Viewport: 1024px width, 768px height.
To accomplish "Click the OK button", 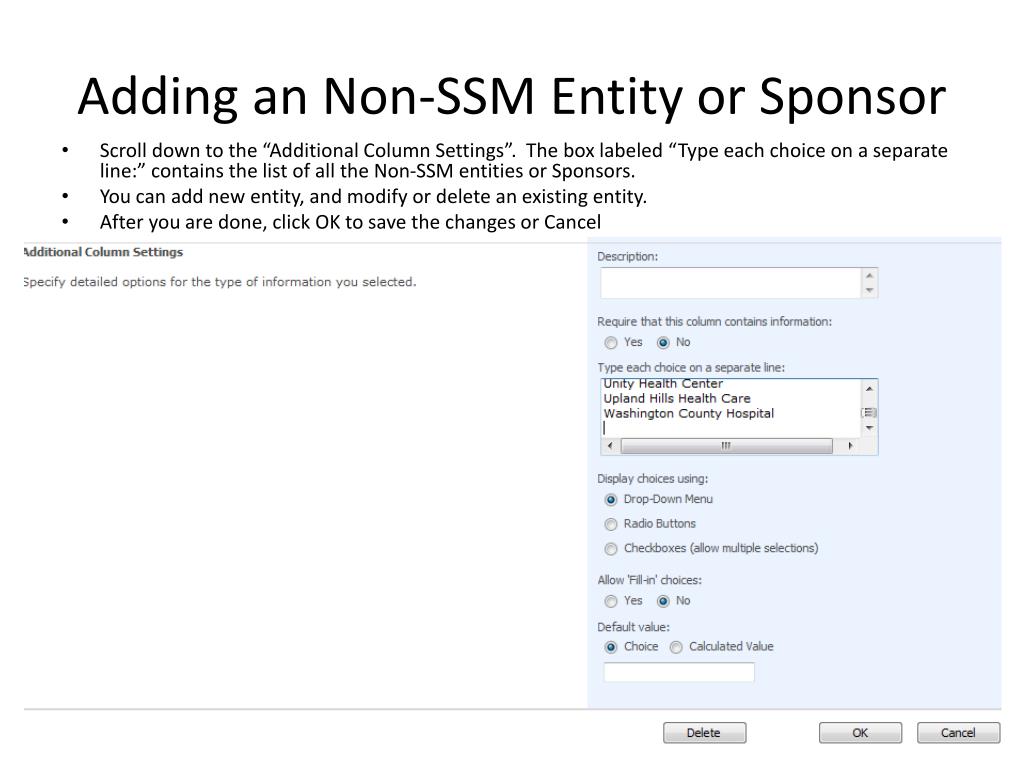I will click(860, 733).
